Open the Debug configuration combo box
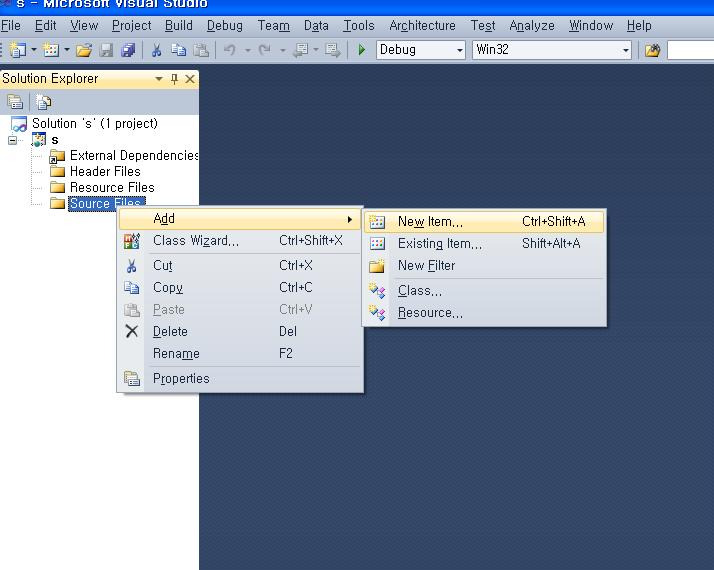The image size is (714, 570). (x=421, y=50)
